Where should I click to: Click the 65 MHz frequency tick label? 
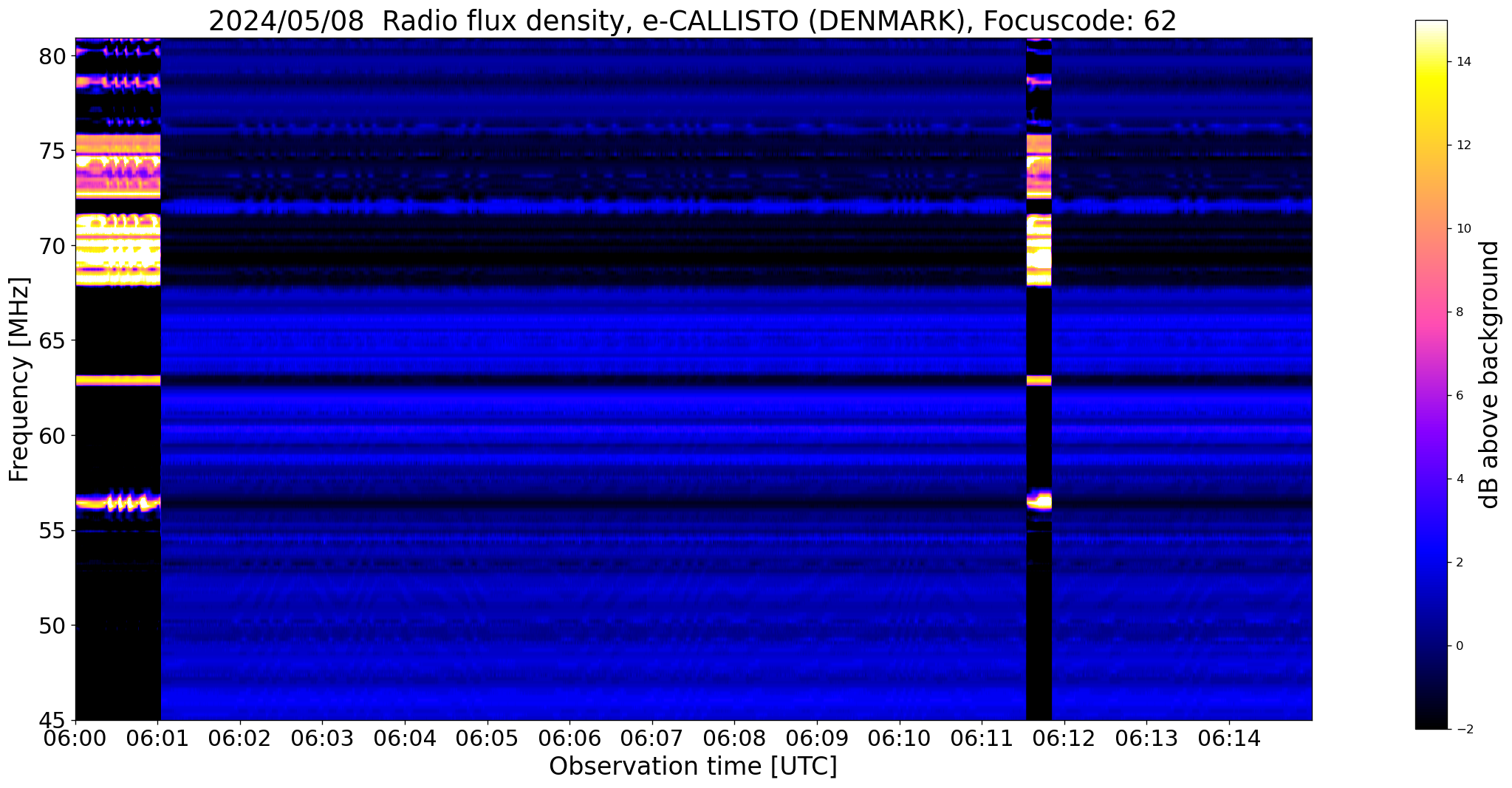(x=52, y=341)
